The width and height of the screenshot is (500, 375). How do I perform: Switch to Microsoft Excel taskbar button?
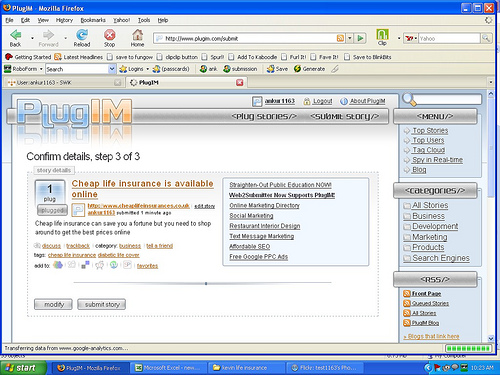[168, 368]
